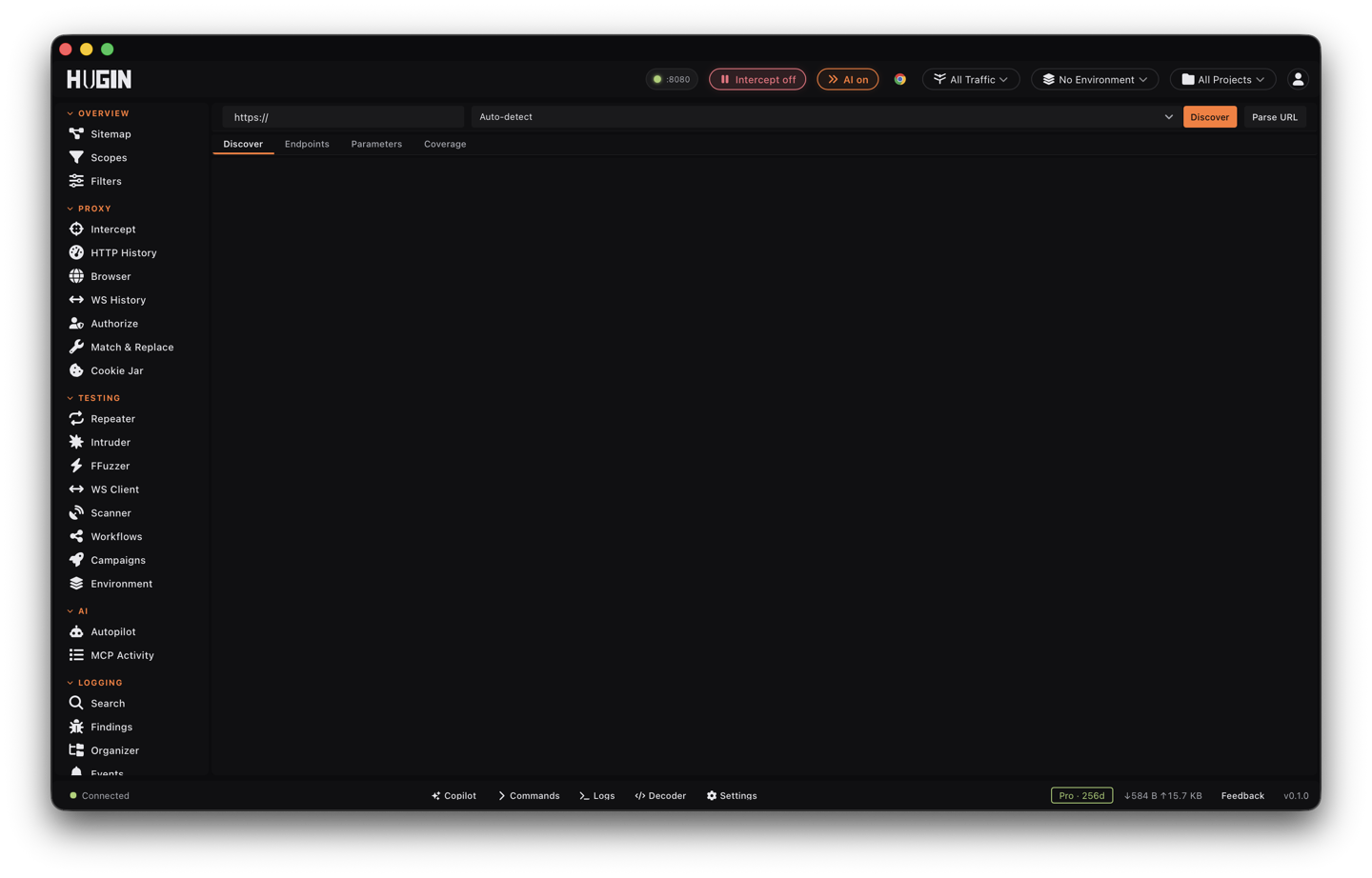Open Sitemap from the sidebar icon

pos(76,134)
